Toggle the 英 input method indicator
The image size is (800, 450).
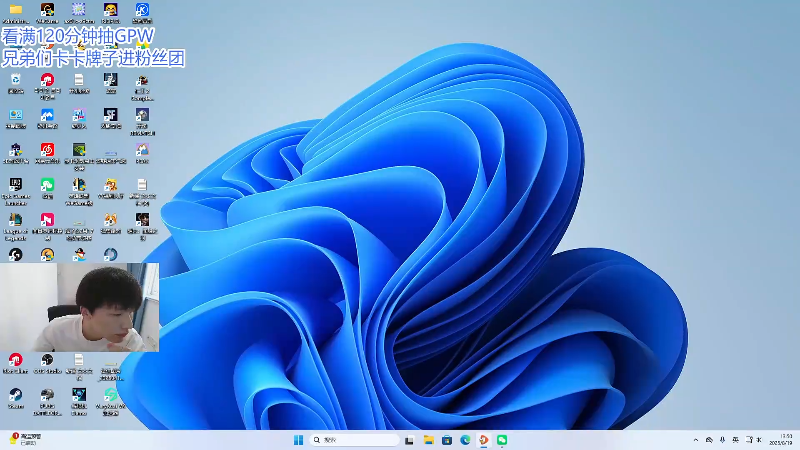click(735, 440)
